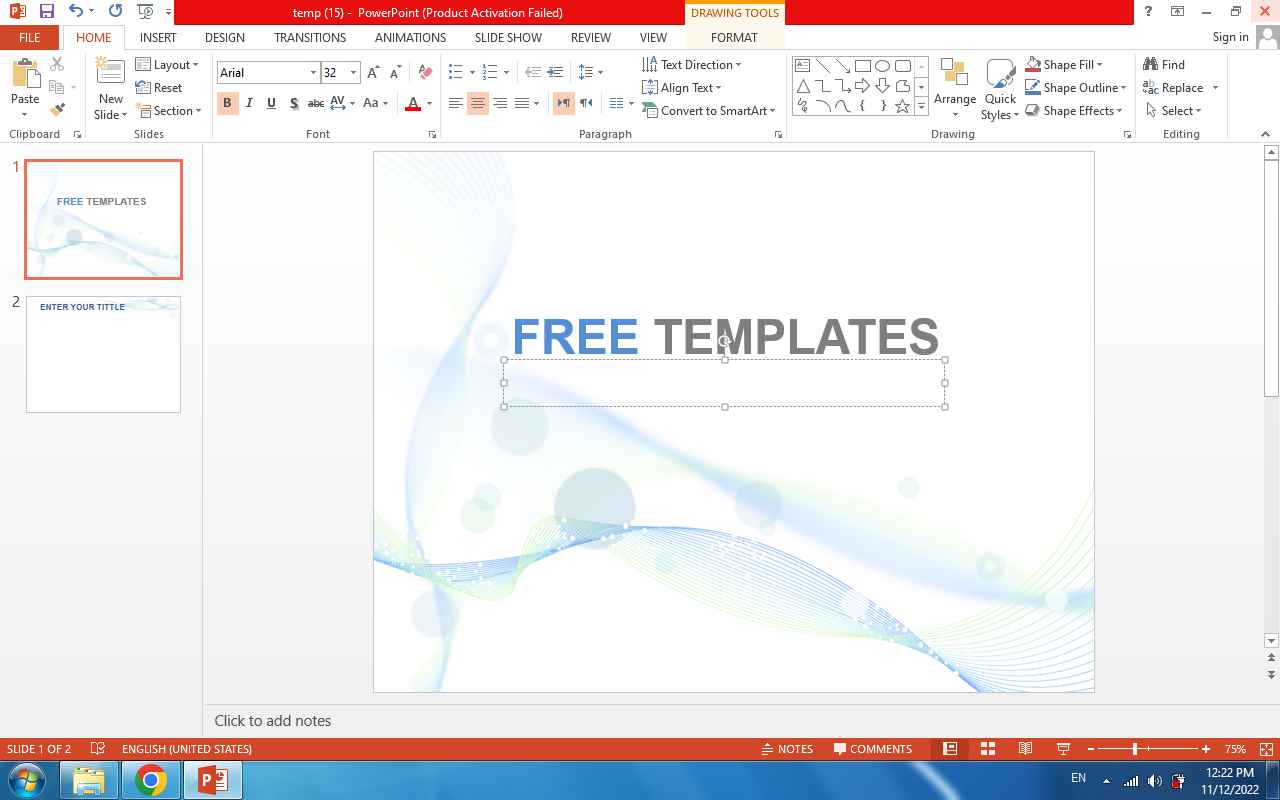Click the Sign in link
Image resolution: width=1280 pixels, height=800 pixels.
click(1230, 37)
